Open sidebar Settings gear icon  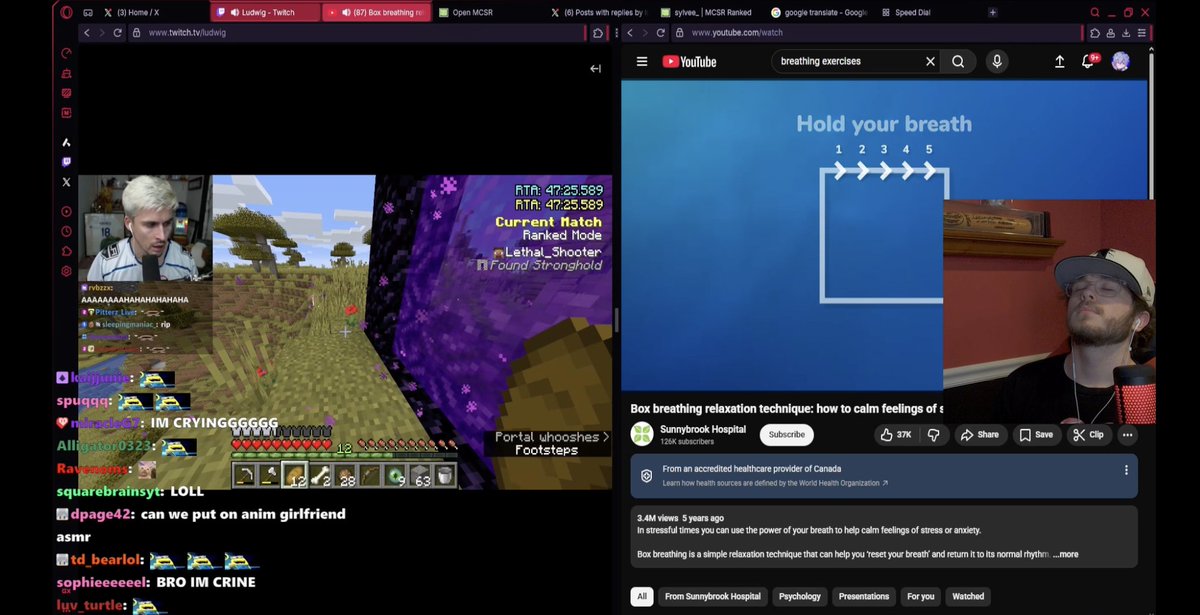pyautogui.click(x=66, y=271)
